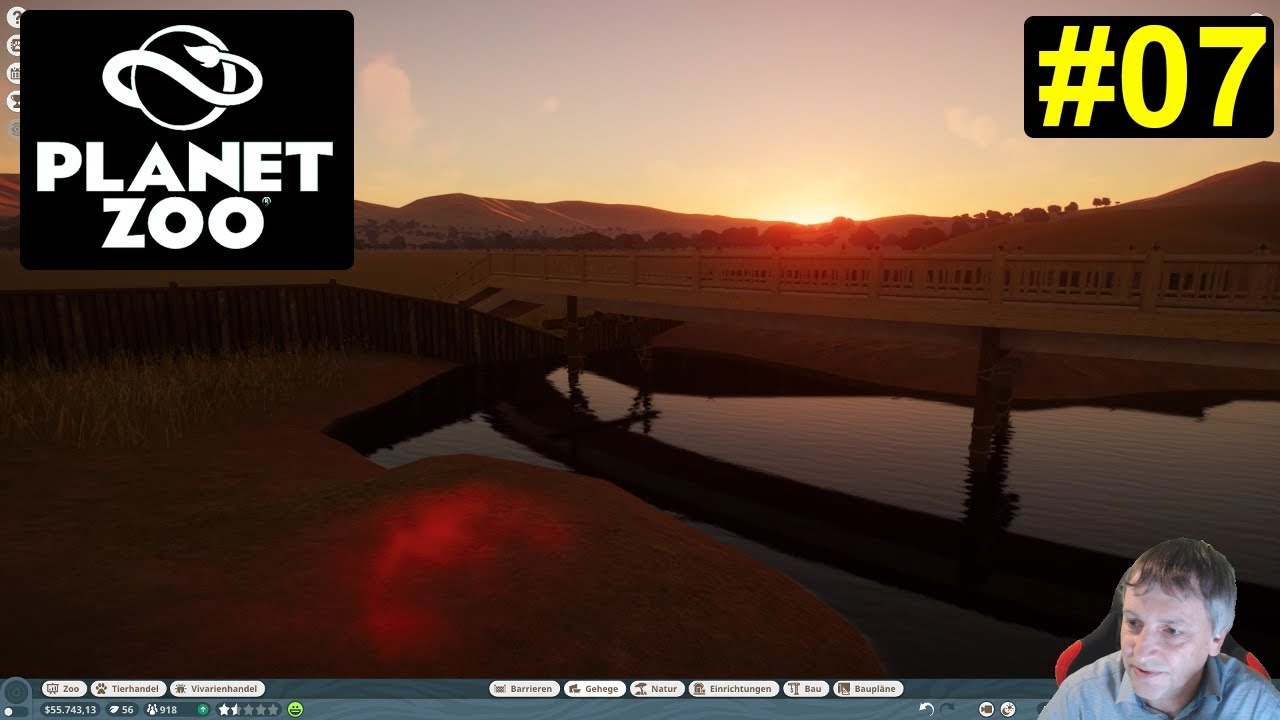Open the Baupläne blueprints menu
The image size is (1280, 720).
coord(868,689)
